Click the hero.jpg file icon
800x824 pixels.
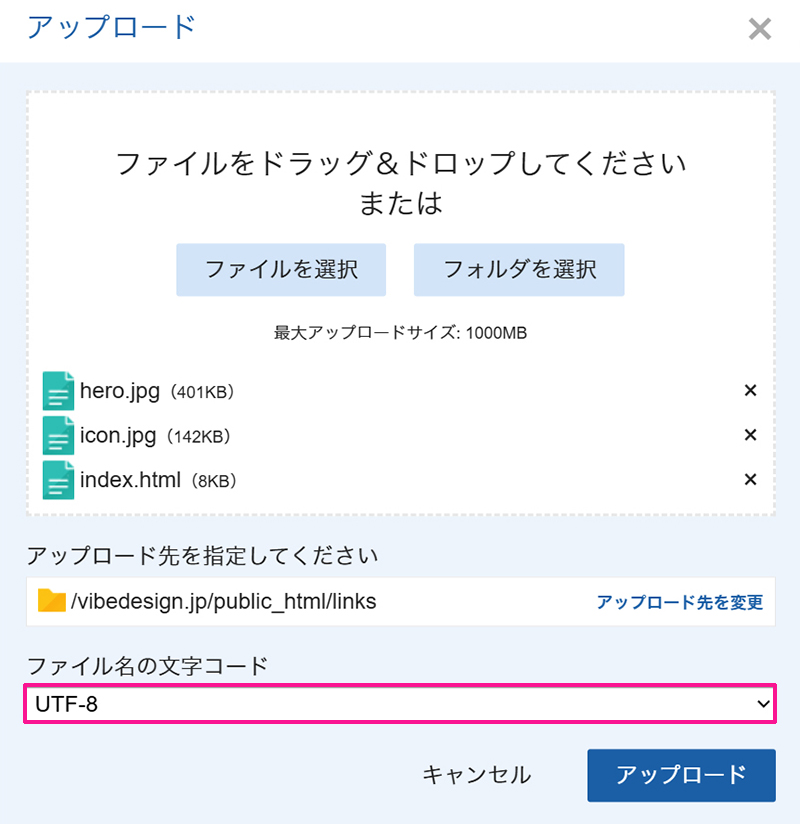click(x=58, y=391)
